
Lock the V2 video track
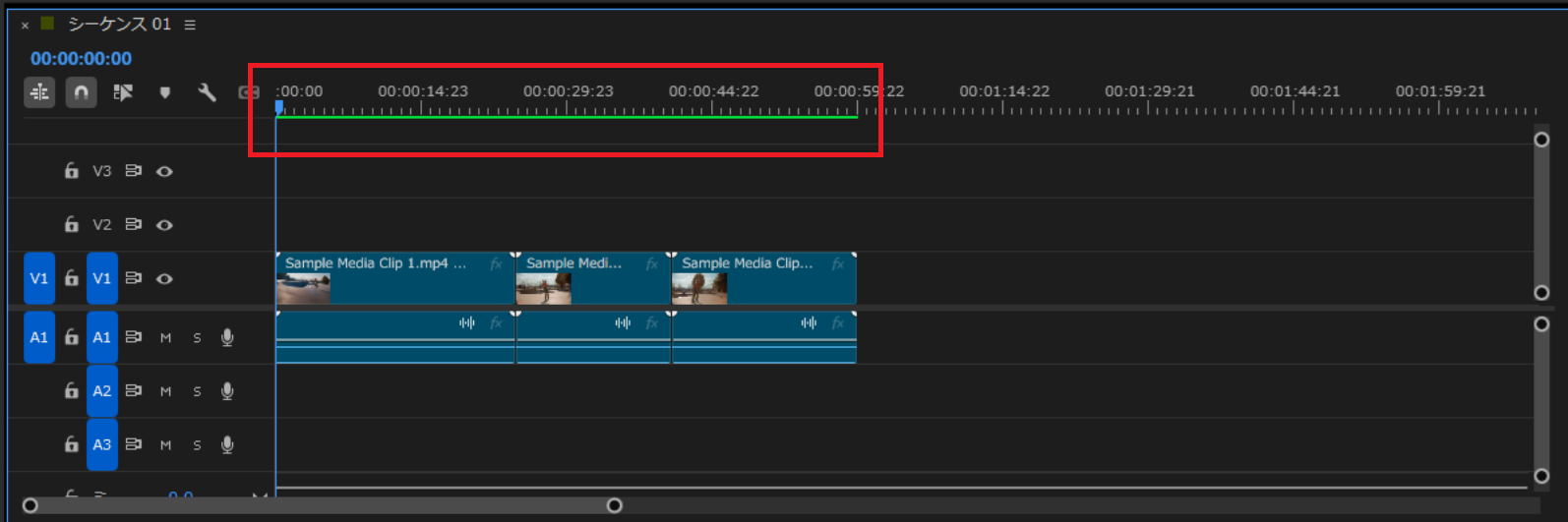[x=71, y=224]
